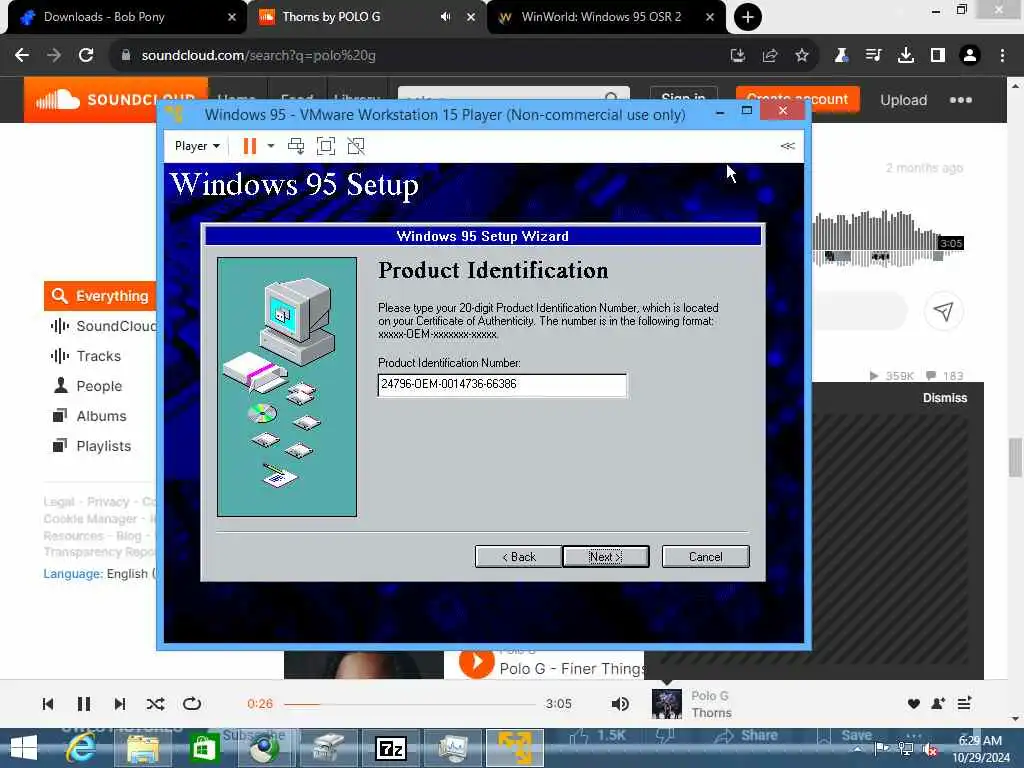
Task: Toggle the Chrome side panel
Action: coord(938,56)
